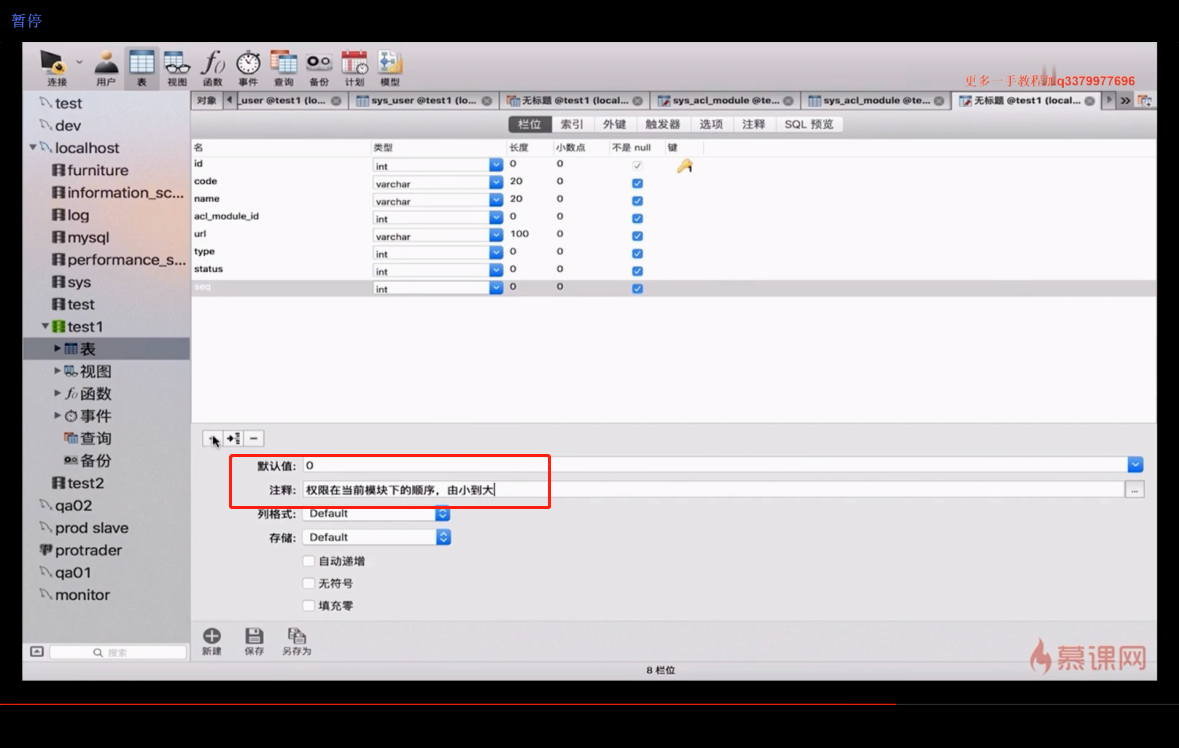
Task: Enable the 无符号 unsigned checkbox
Action: point(308,583)
